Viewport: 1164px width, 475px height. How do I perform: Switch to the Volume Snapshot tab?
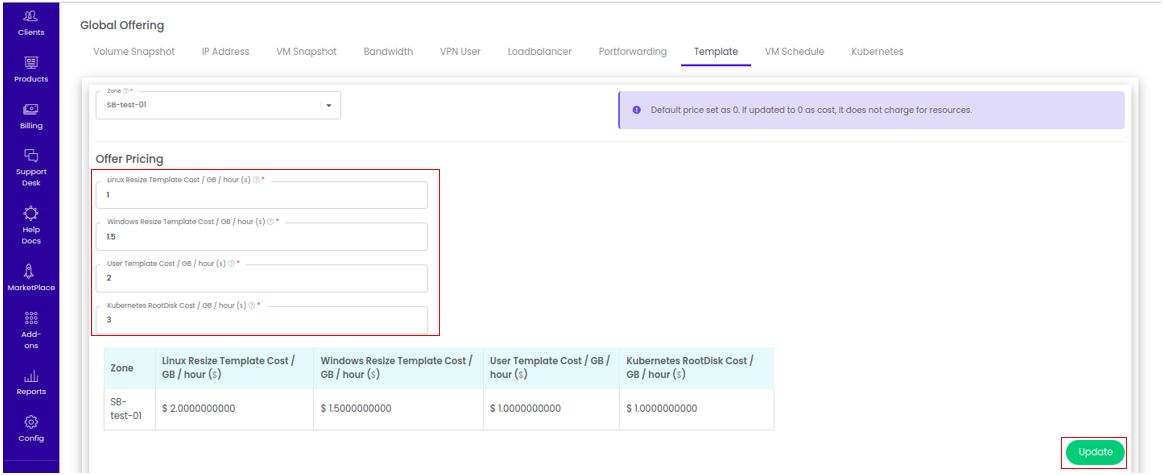(x=134, y=52)
